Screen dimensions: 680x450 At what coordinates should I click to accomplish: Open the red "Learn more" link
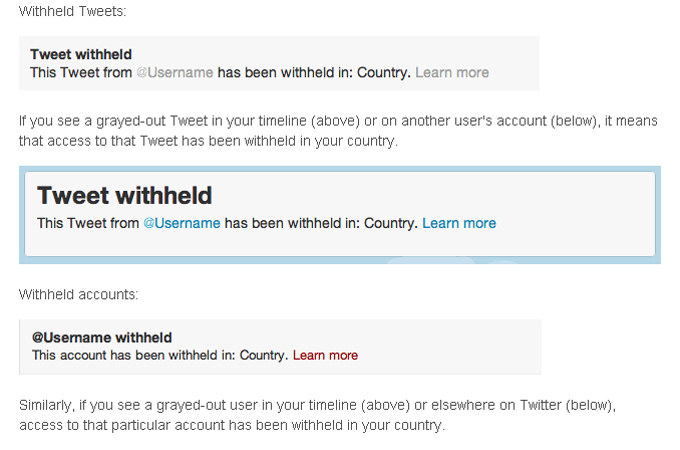click(325, 355)
